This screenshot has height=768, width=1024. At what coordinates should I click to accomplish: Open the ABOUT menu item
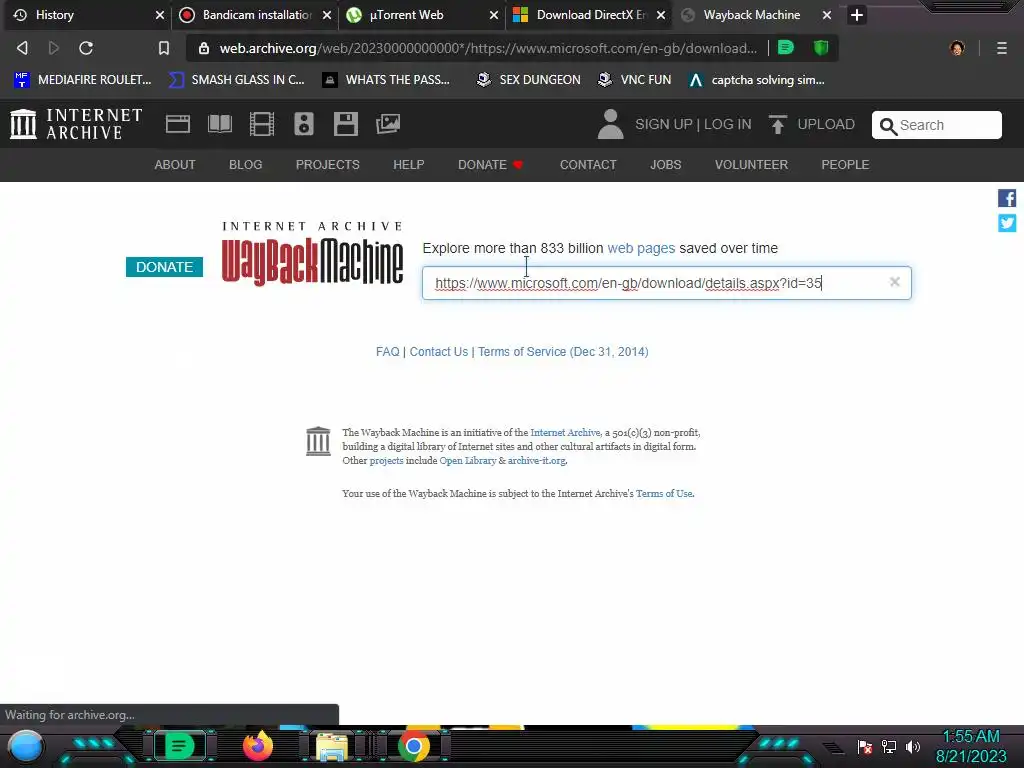[x=174, y=165]
